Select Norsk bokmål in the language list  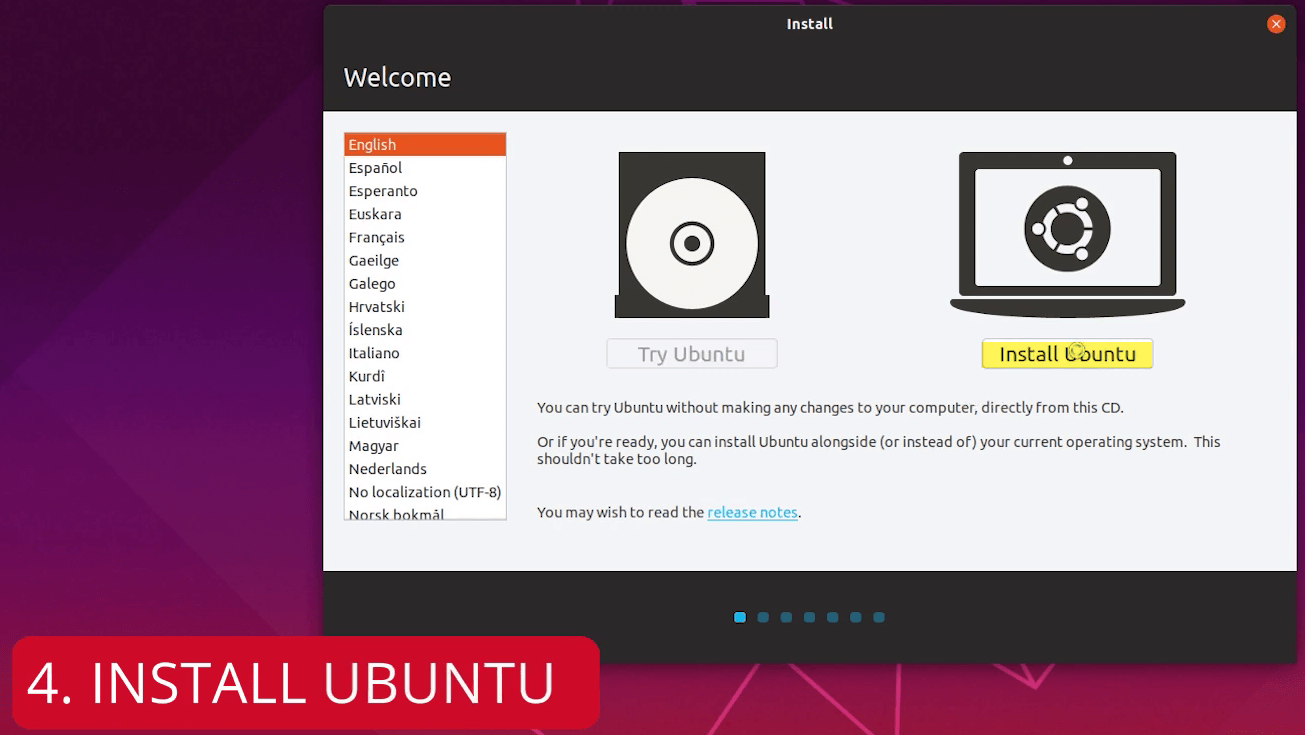coord(425,512)
